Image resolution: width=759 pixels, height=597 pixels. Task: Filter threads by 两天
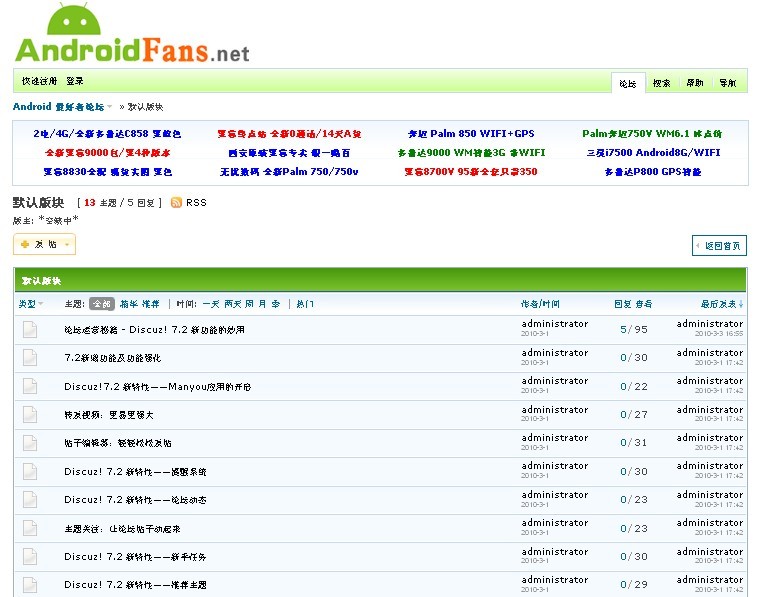[232, 304]
